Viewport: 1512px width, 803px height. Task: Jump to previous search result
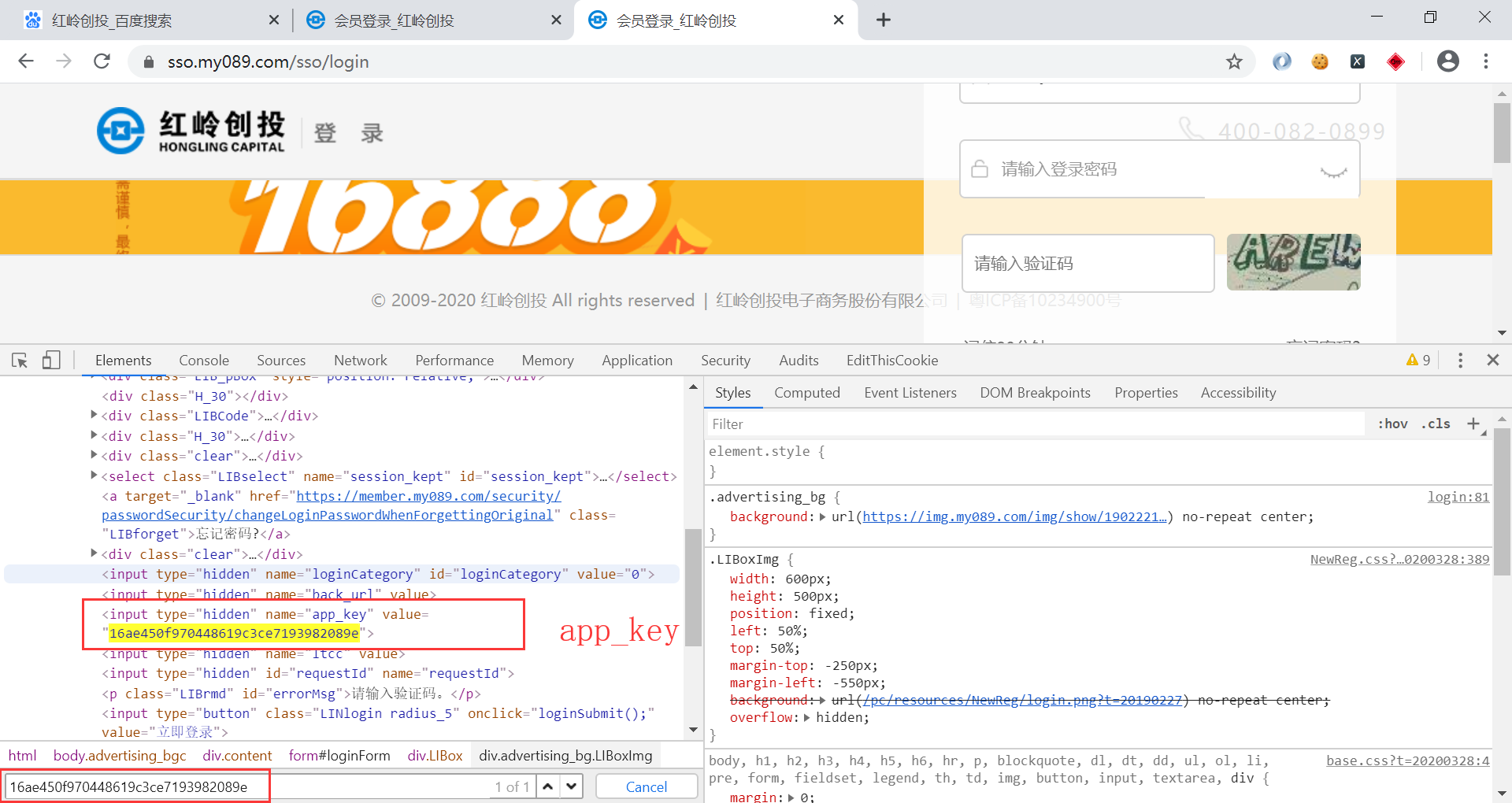548,786
